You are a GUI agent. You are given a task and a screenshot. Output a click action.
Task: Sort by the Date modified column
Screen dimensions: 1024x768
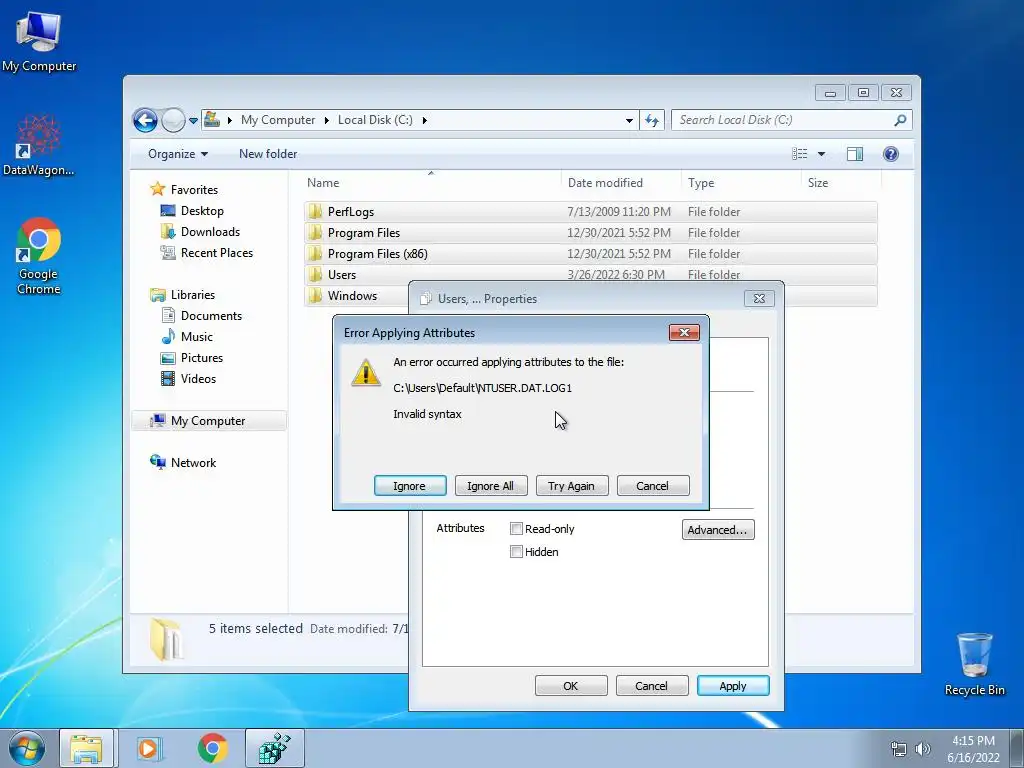[621, 183]
